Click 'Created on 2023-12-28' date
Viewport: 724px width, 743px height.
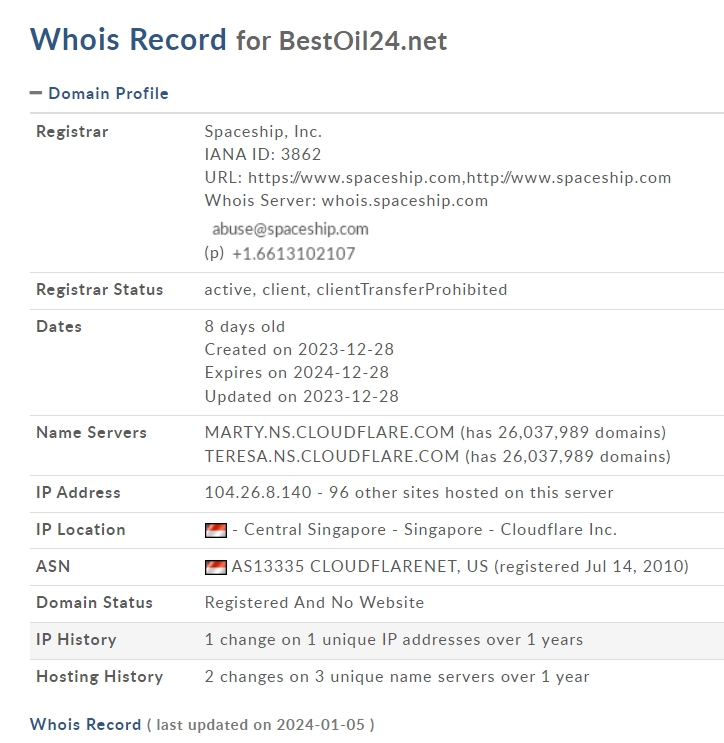[x=299, y=350]
